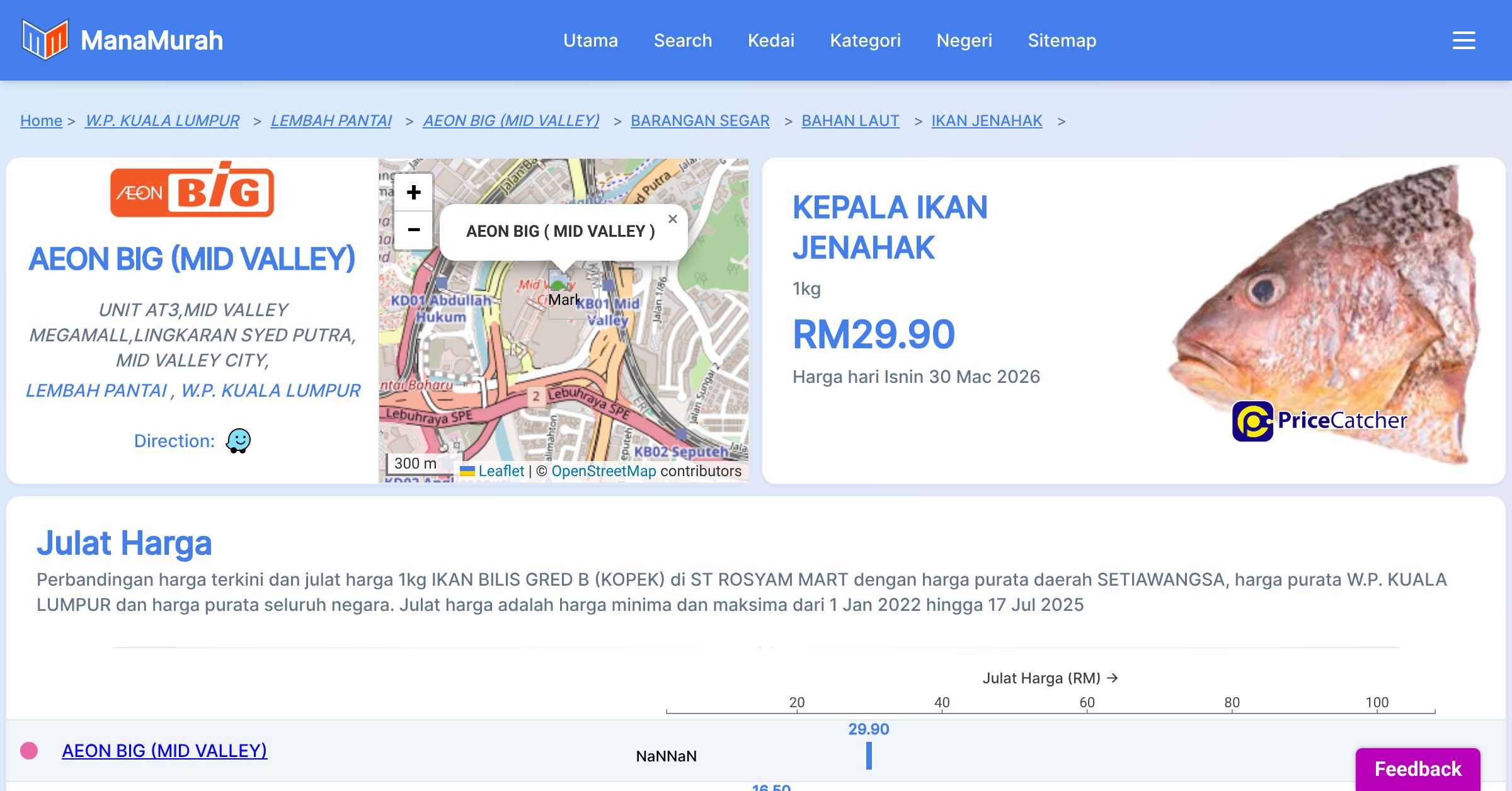Open the OpenStreetMap attribution link
This screenshot has height=791, width=1512.
tap(604, 471)
